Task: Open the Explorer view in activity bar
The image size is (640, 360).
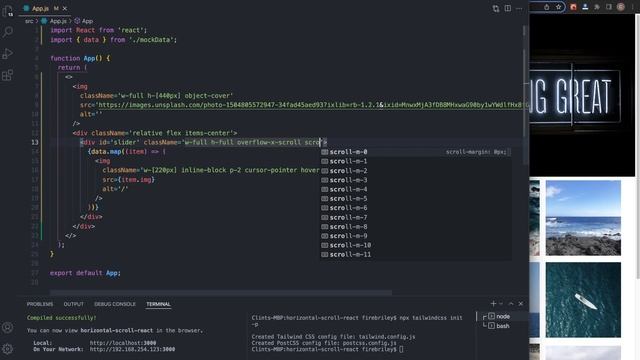Action: pos(8,11)
